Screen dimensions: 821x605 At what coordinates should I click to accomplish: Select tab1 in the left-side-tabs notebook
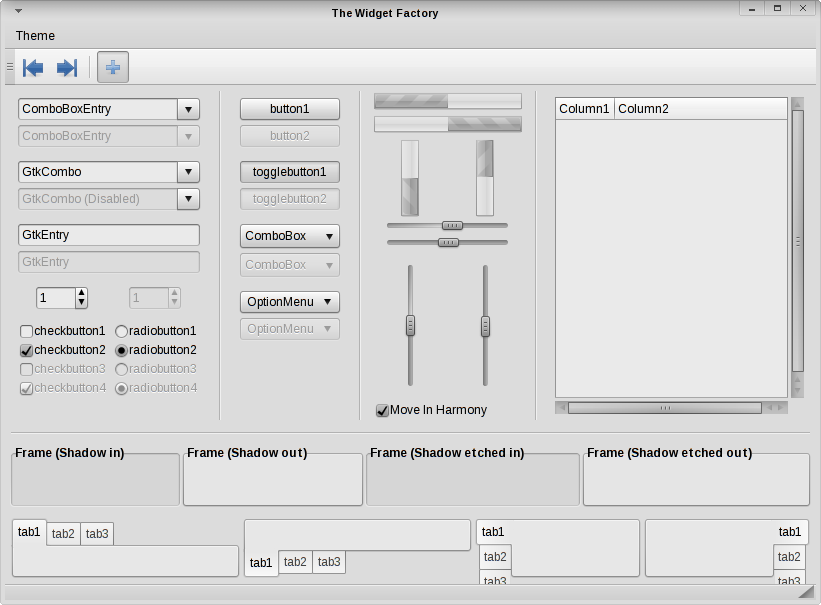click(493, 532)
